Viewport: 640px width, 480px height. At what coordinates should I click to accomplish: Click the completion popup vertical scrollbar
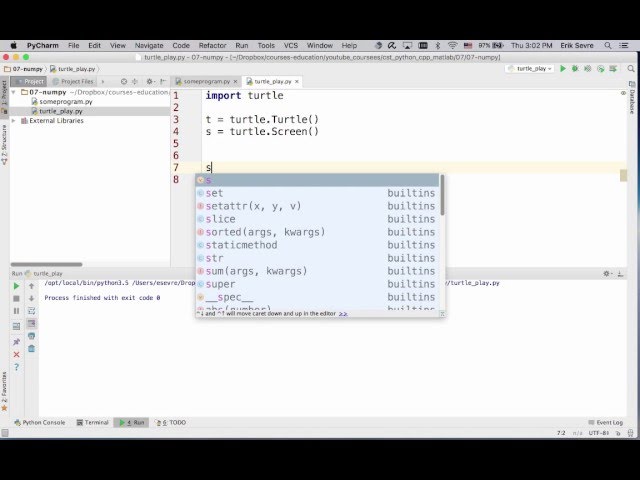442,195
